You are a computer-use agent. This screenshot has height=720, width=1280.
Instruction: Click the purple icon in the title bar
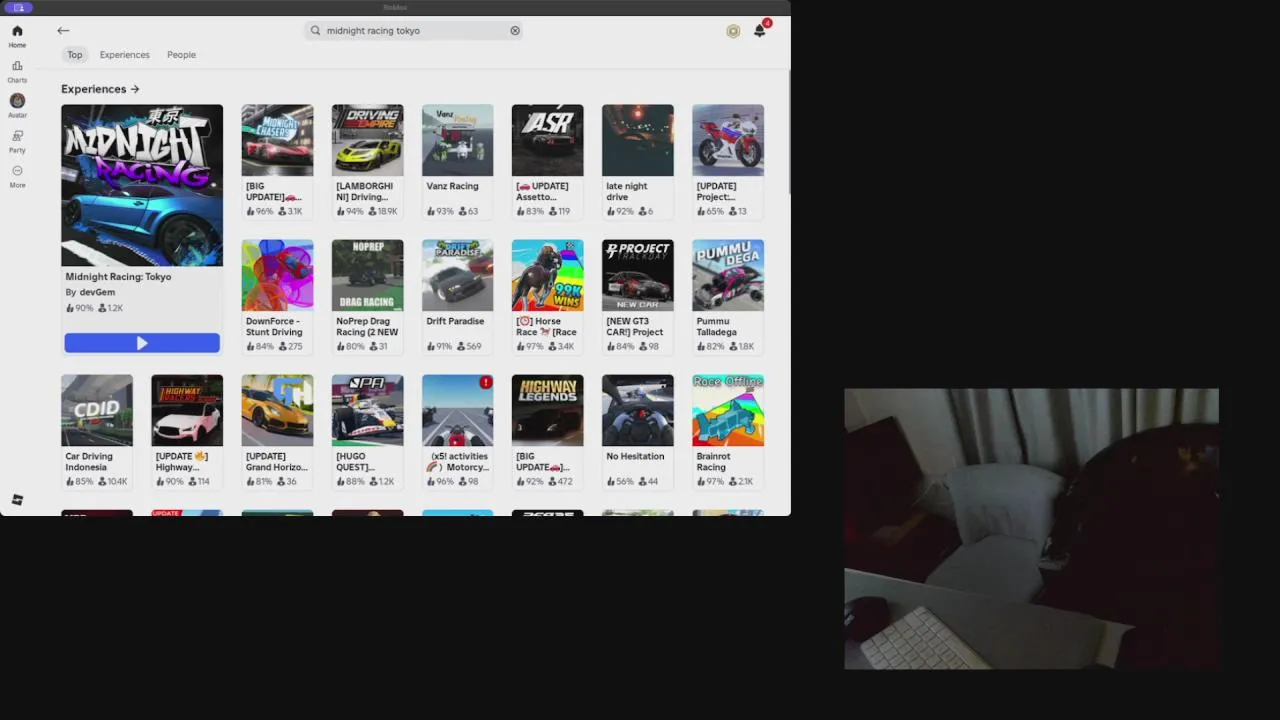point(18,7)
